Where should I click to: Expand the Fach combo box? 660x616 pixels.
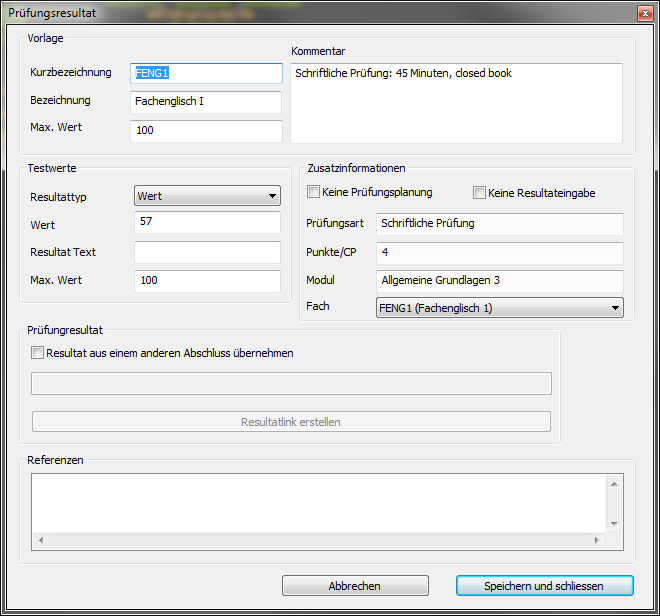click(x=499, y=308)
